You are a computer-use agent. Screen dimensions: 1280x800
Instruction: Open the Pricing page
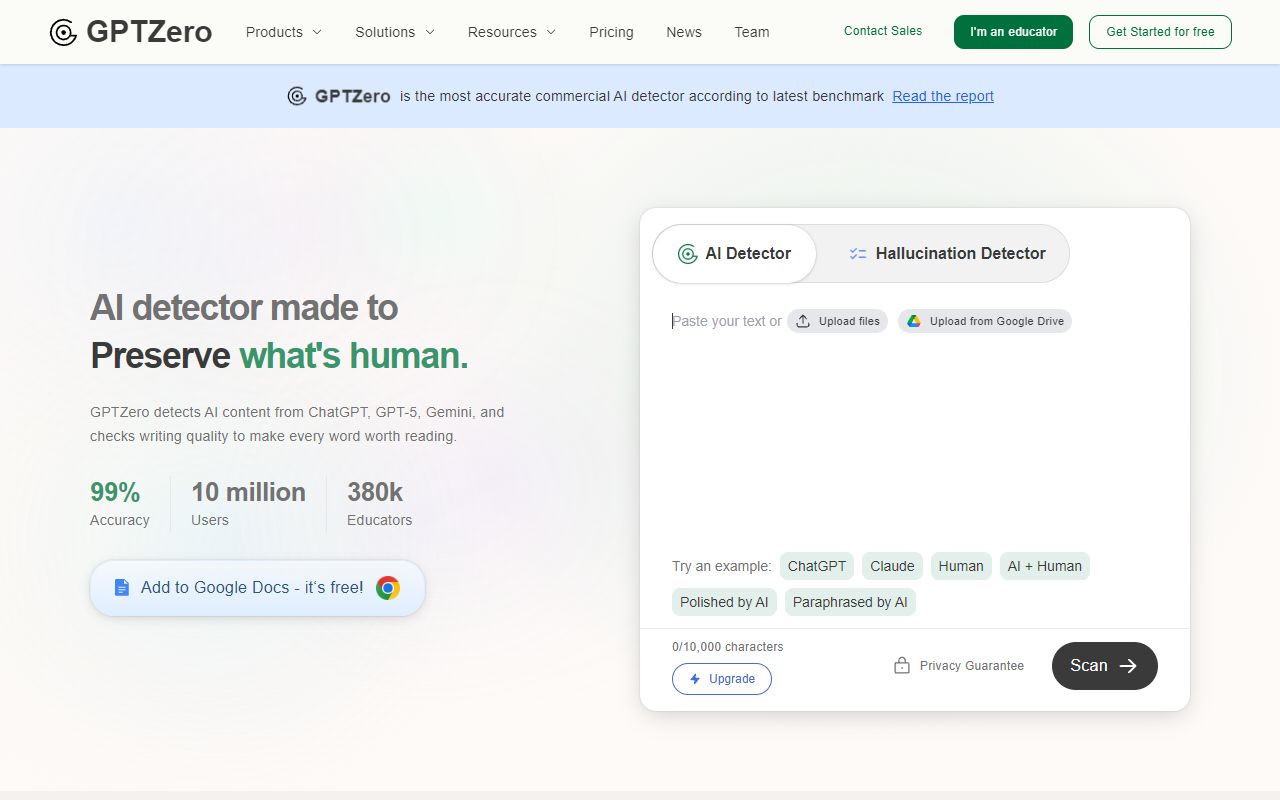[611, 32]
